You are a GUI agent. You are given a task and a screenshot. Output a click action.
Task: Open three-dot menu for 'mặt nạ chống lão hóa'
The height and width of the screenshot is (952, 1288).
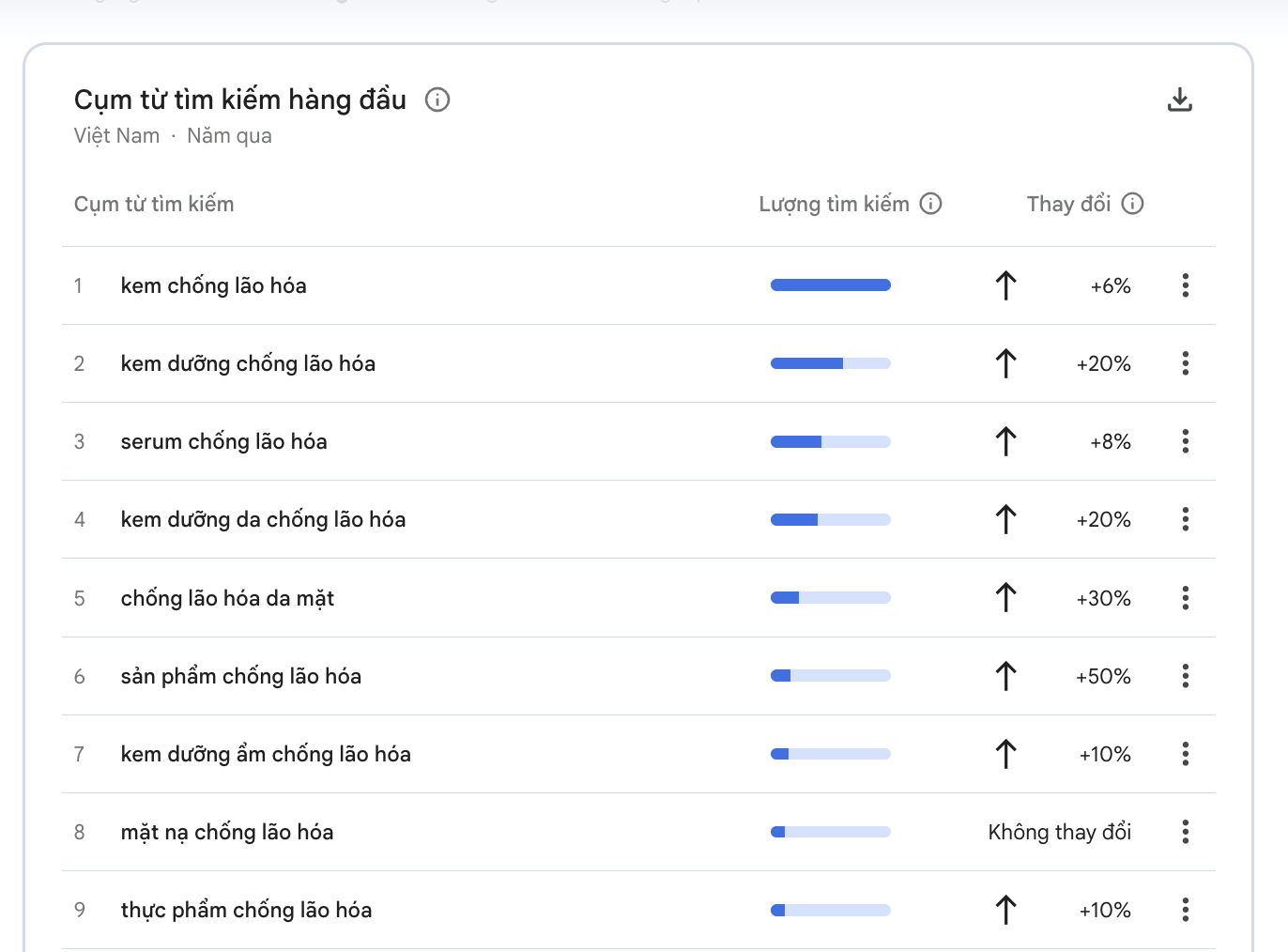click(1185, 832)
